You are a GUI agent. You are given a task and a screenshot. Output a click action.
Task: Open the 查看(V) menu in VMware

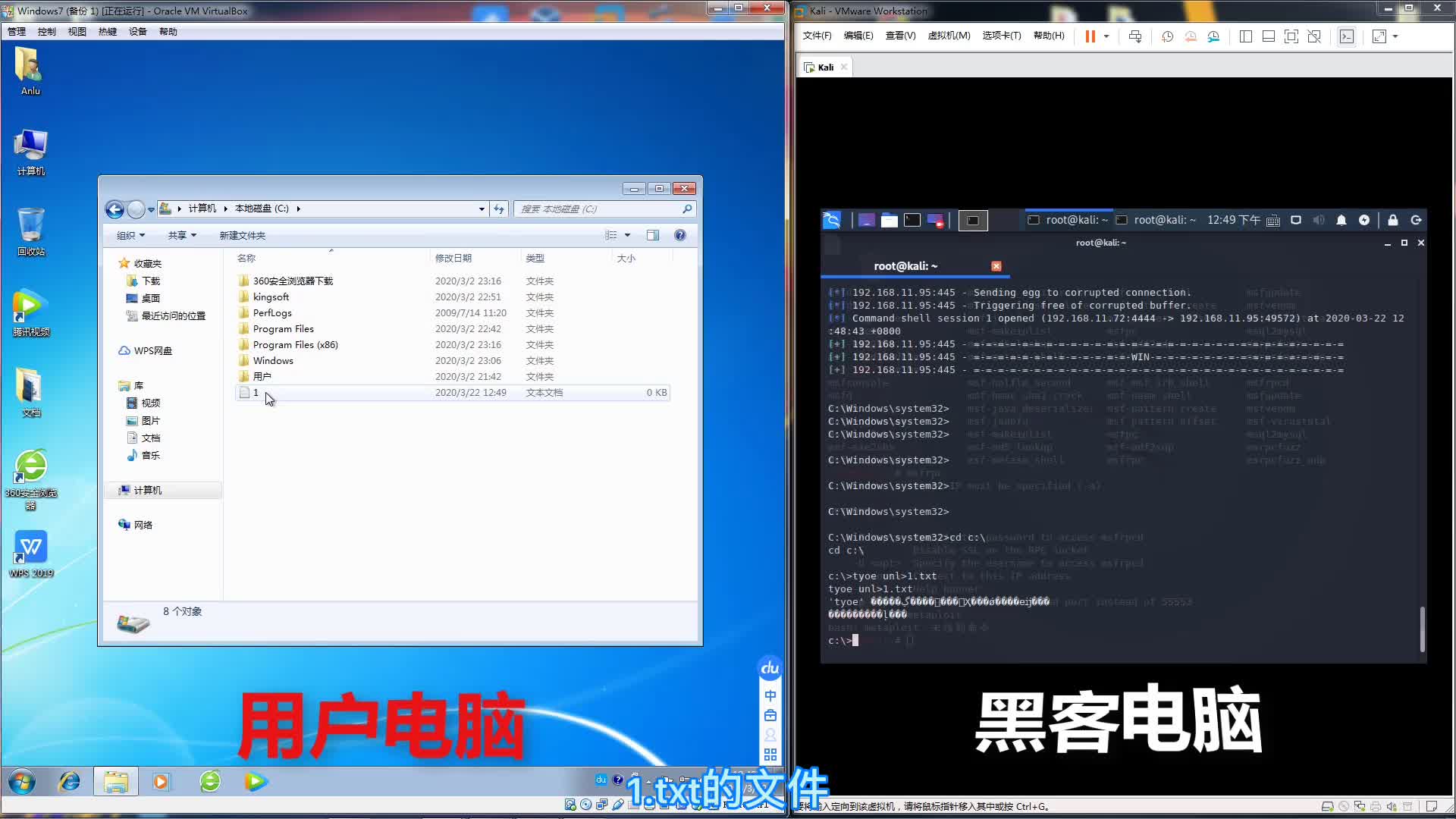coord(900,36)
